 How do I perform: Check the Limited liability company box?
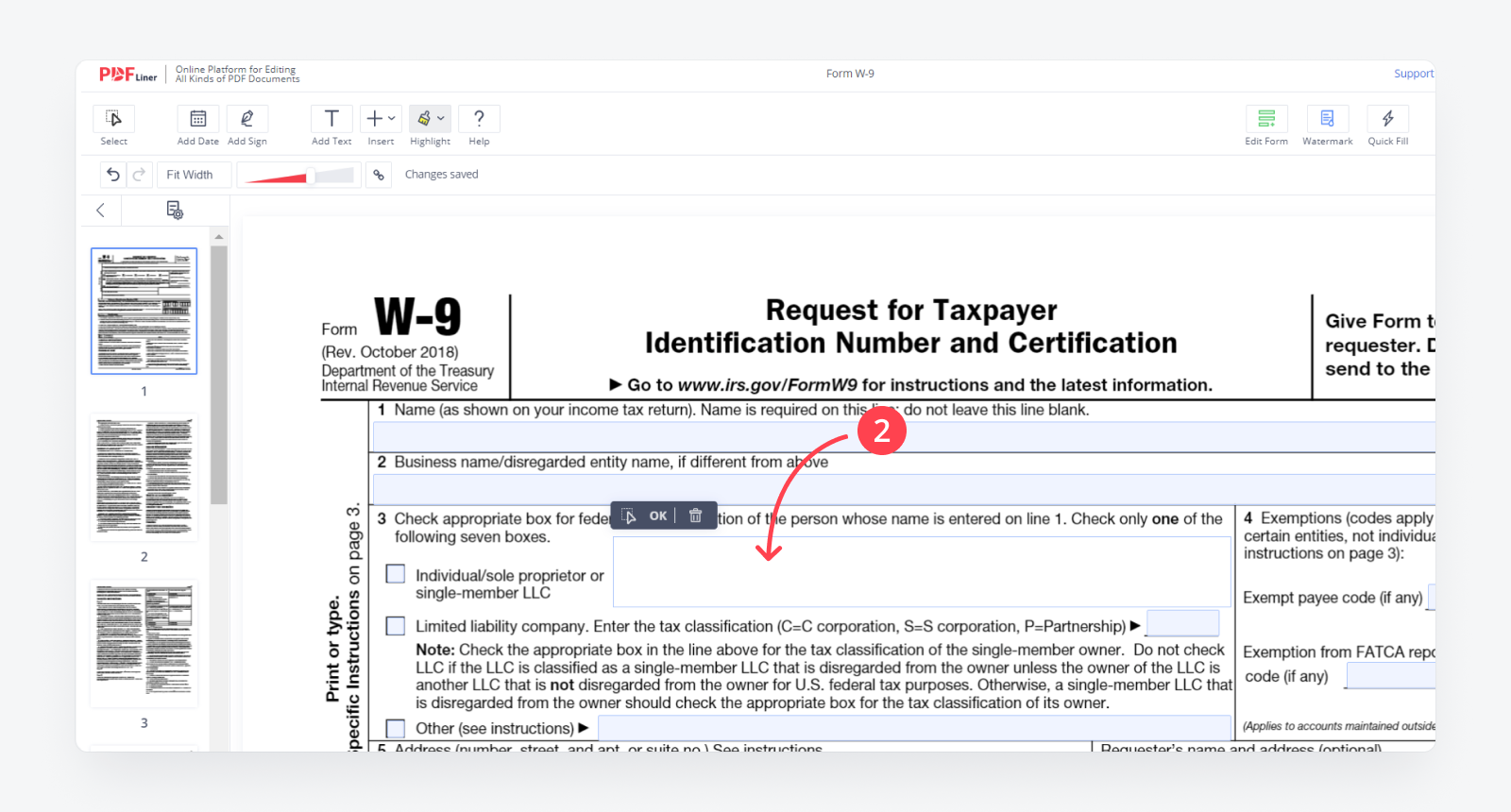[396, 626]
